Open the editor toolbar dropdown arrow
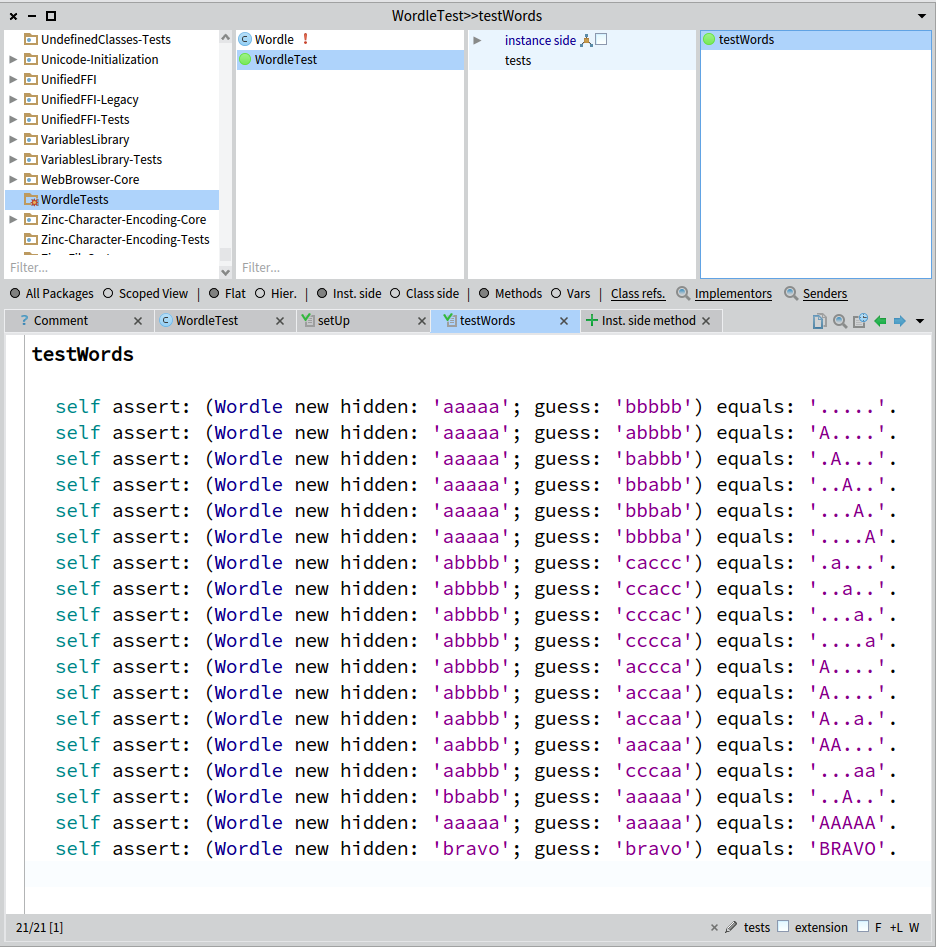The height and width of the screenshot is (947, 936). (x=920, y=321)
